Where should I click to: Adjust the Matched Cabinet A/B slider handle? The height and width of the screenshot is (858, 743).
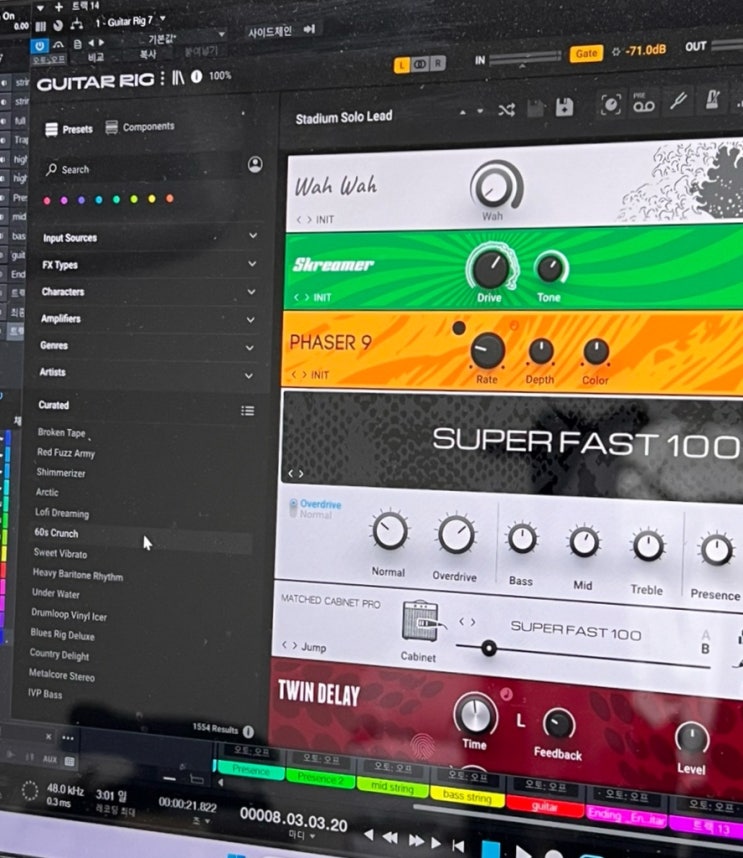pos(489,648)
